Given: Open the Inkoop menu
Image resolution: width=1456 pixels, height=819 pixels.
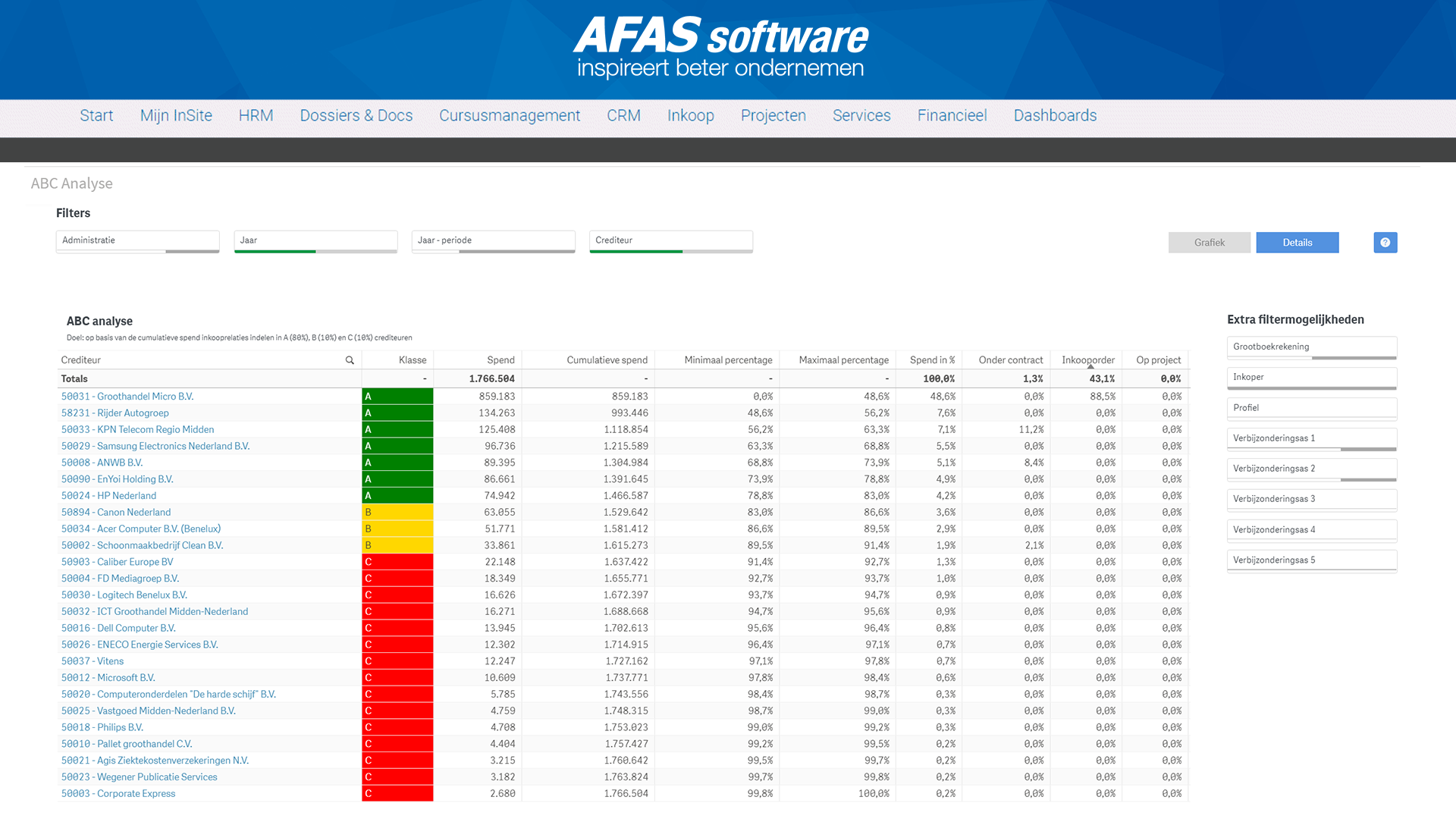Looking at the screenshot, I should pyautogui.click(x=691, y=115).
